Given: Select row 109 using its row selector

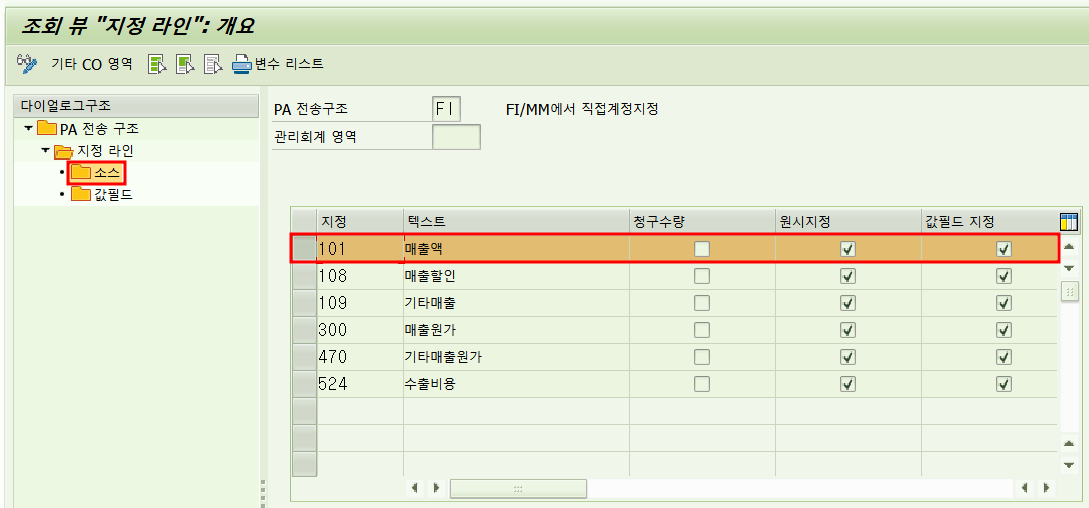Looking at the screenshot, I should [304, 303].
